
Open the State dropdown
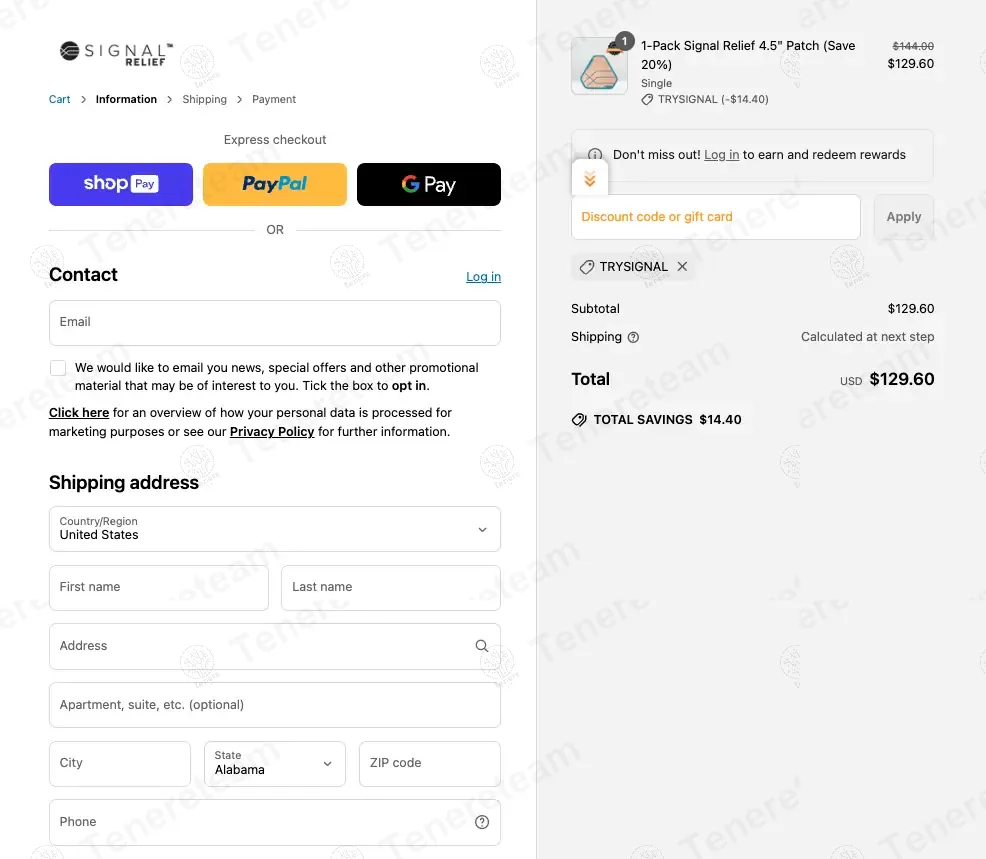[274, 763]
